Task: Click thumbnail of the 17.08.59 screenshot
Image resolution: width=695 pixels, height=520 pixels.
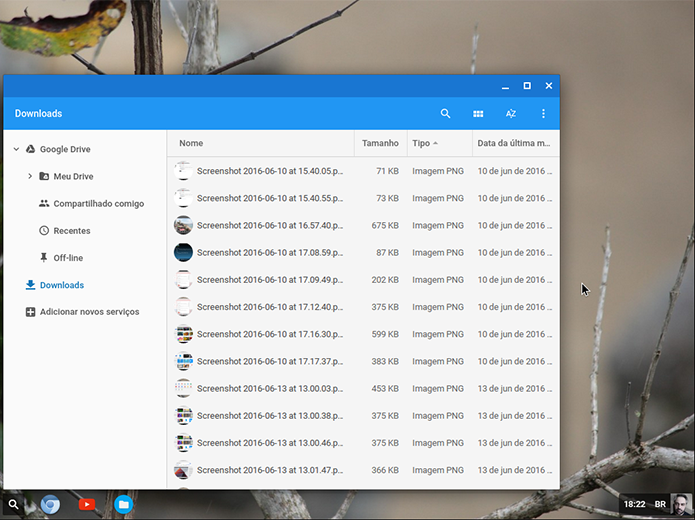Action: point(183,253)
